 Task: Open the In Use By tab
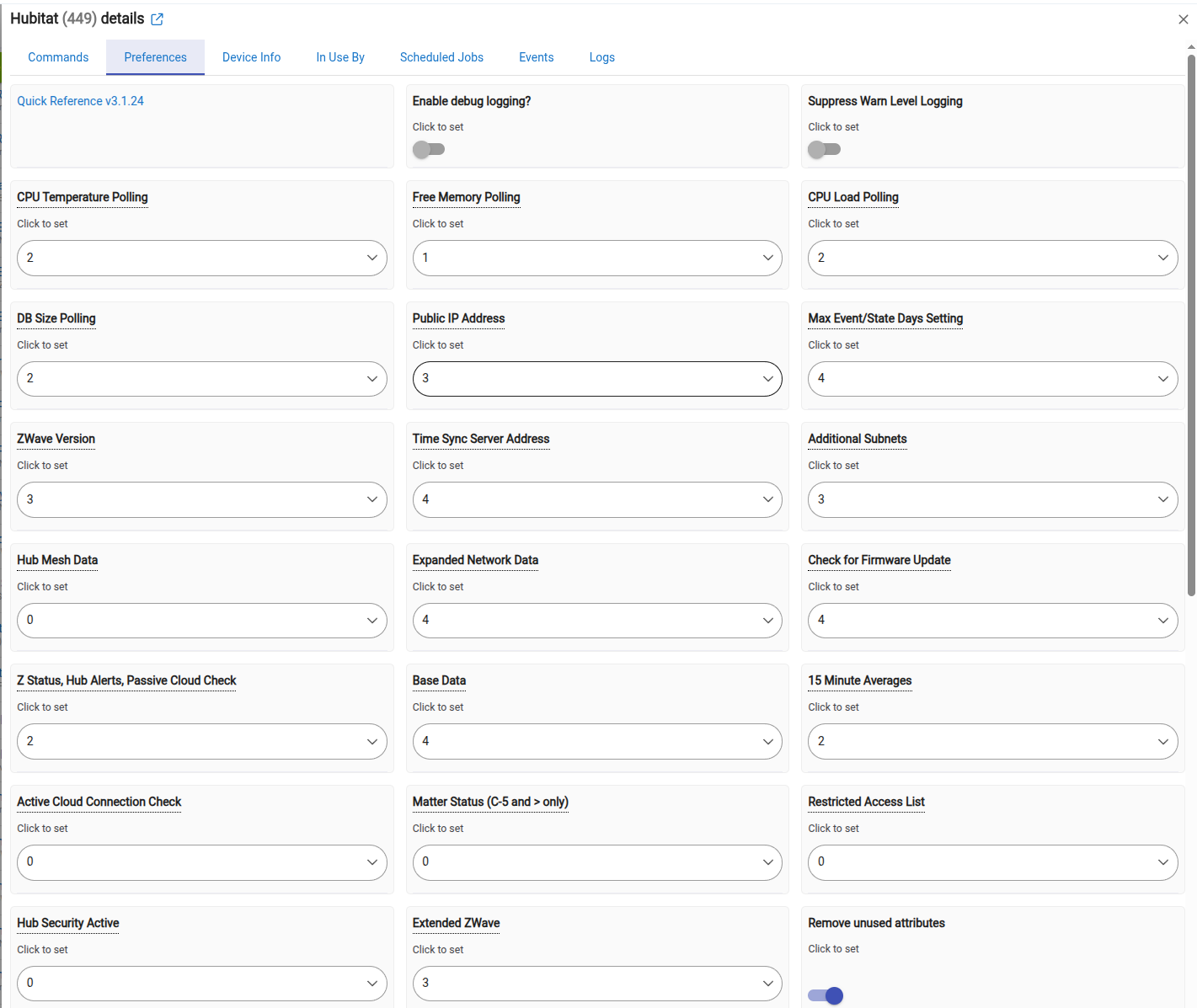click(x=340, y=57)
